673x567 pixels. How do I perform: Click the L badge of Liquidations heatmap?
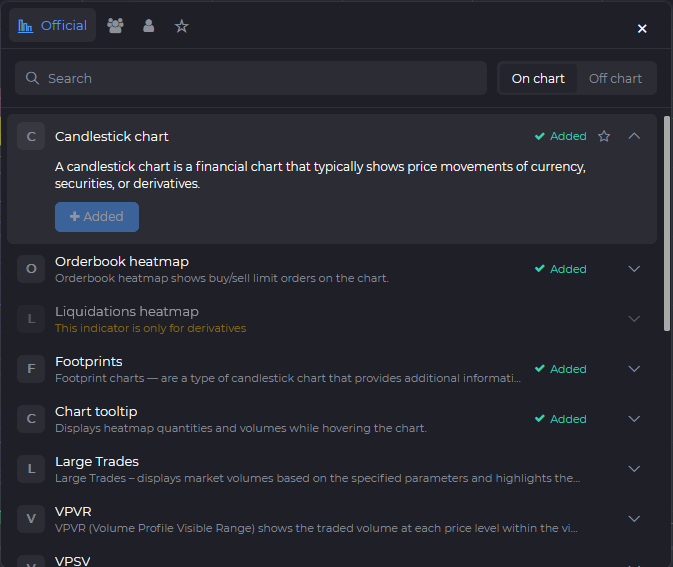click(31, 318)
